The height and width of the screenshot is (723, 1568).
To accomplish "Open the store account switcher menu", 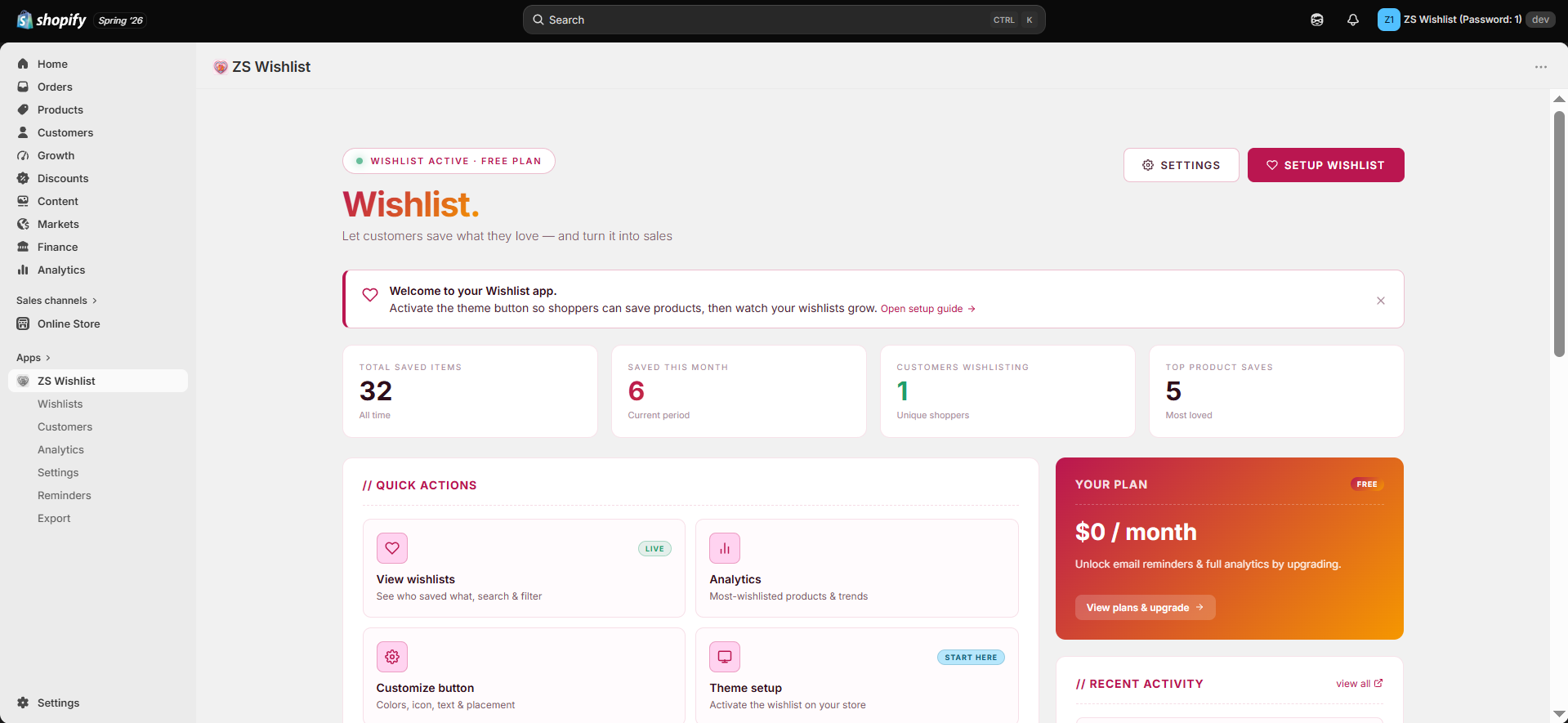I will pyautogui.click(x=1466, y=20).
